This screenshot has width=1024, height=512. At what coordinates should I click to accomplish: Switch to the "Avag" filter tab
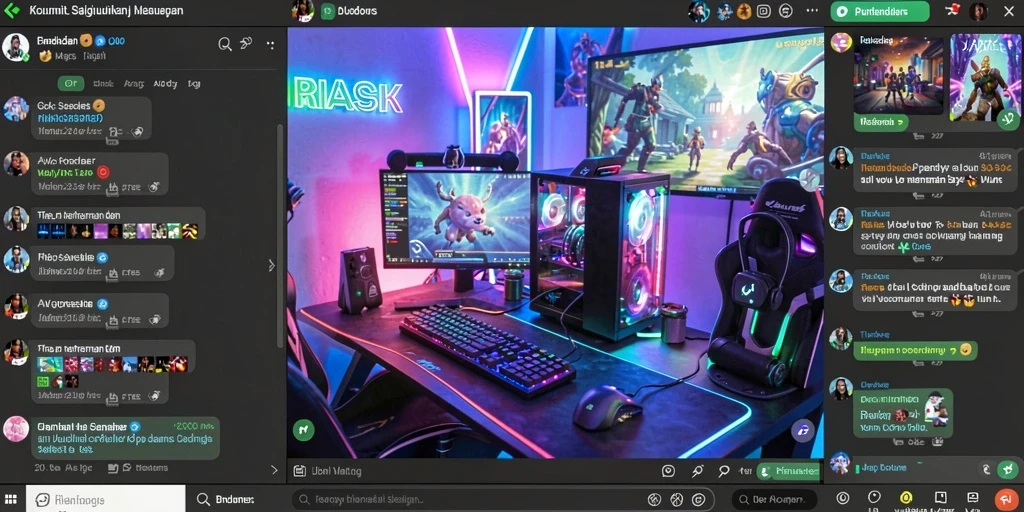[134, 84]
